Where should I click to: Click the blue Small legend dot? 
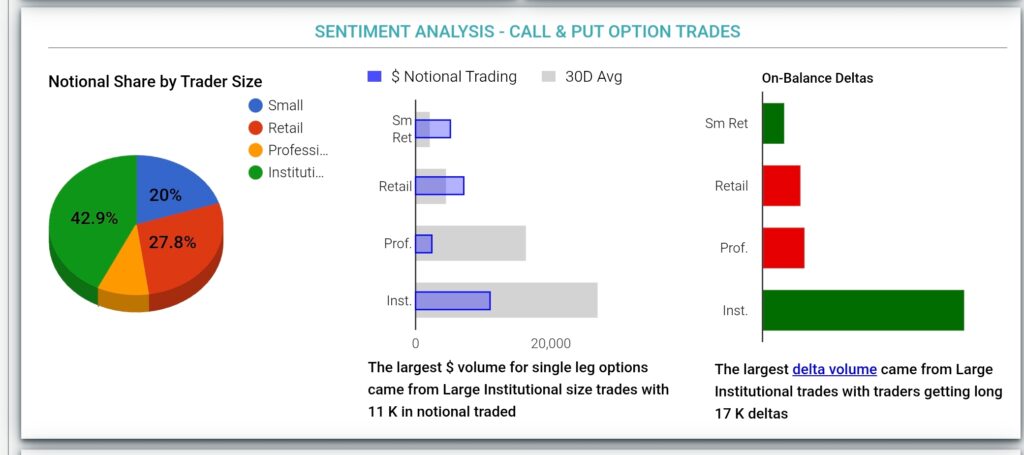pyautogui.click(x=256, y=105)
